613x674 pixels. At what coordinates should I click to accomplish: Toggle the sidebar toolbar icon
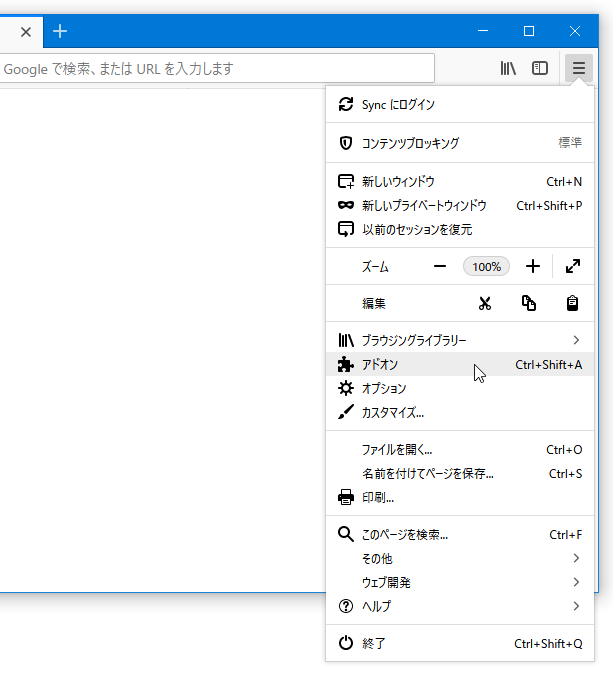[x=540, y=68]
